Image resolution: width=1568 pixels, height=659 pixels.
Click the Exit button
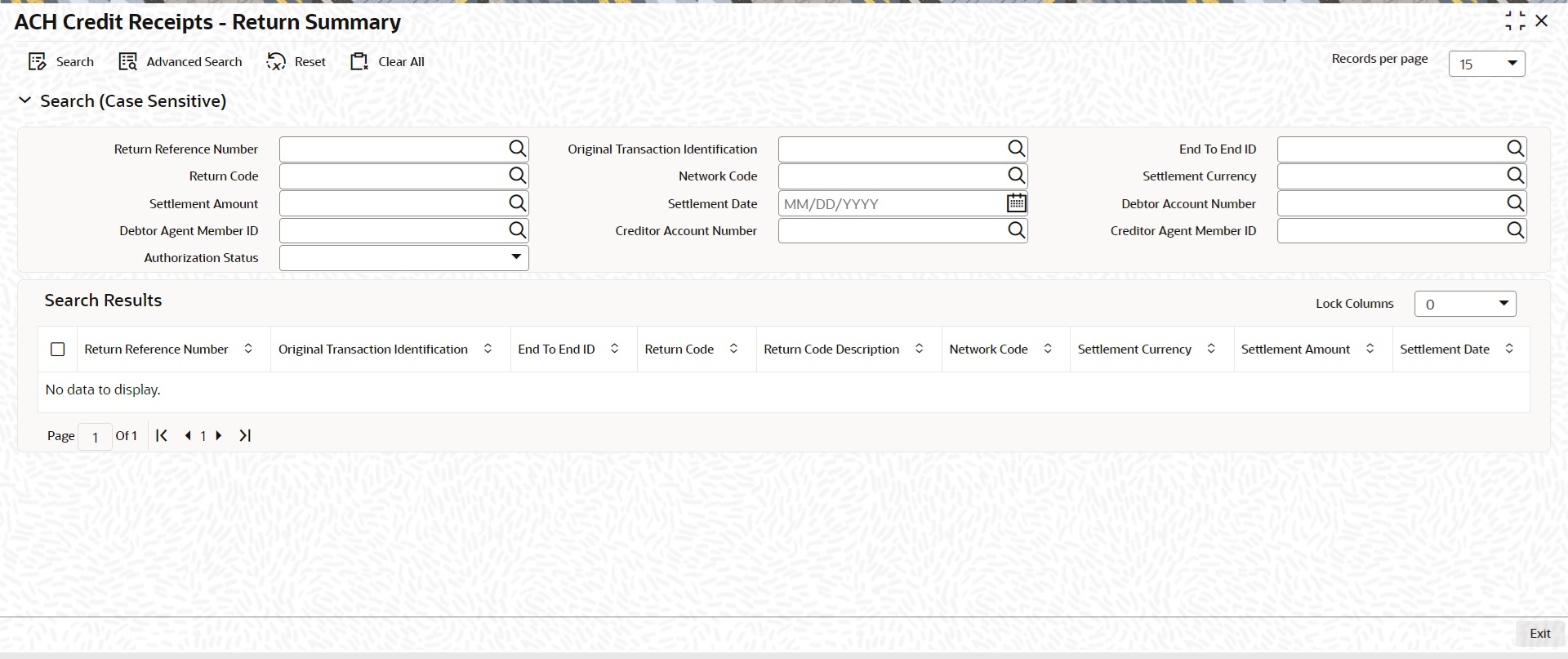tap(1539, 634)
